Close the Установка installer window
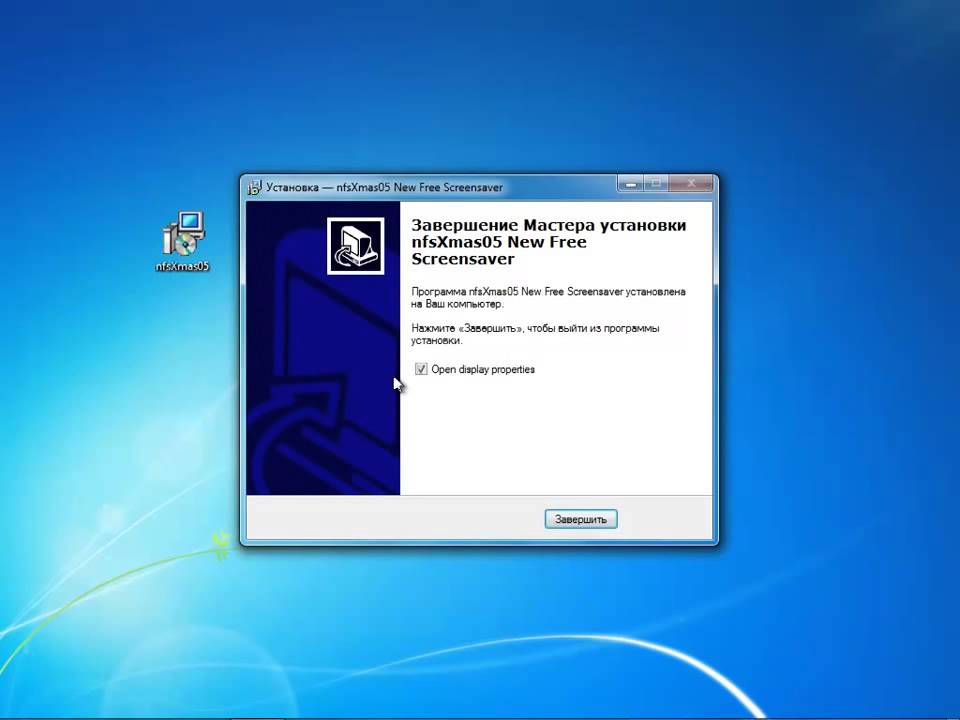This screenshot has width=960, height=720. pyautogui.click(x=691, y=184)
